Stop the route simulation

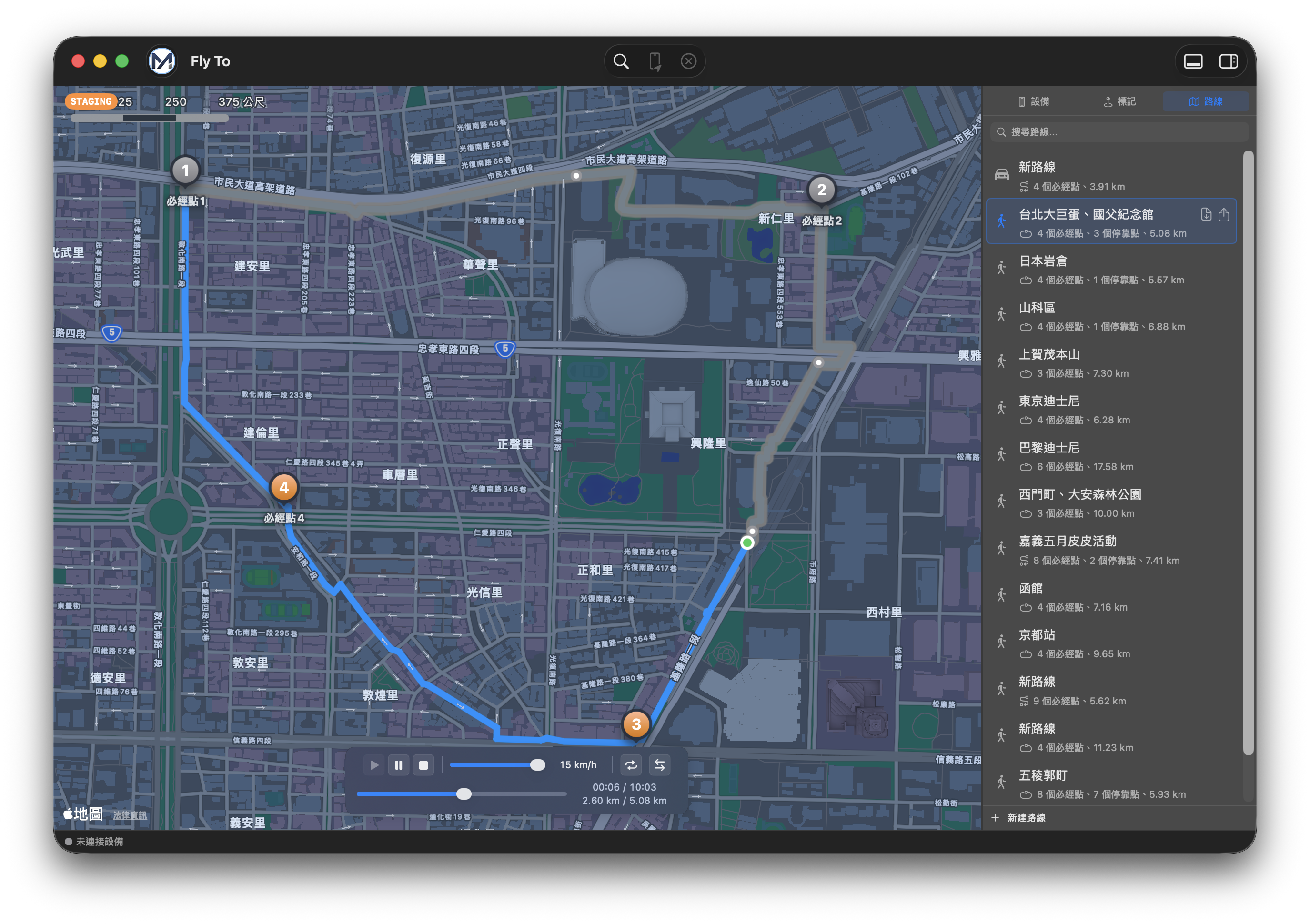click(x=423, y=765)
